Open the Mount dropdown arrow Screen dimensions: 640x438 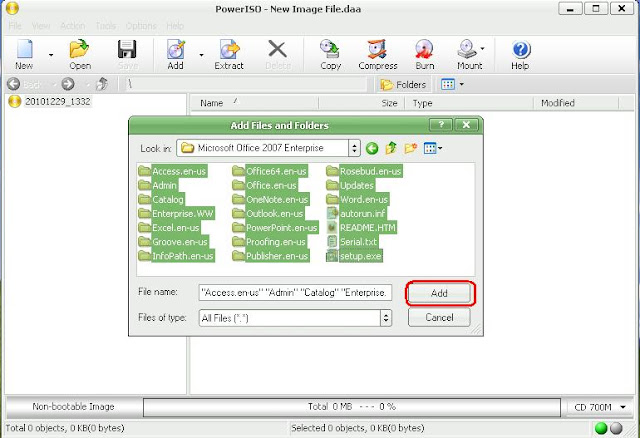[482, 49]
